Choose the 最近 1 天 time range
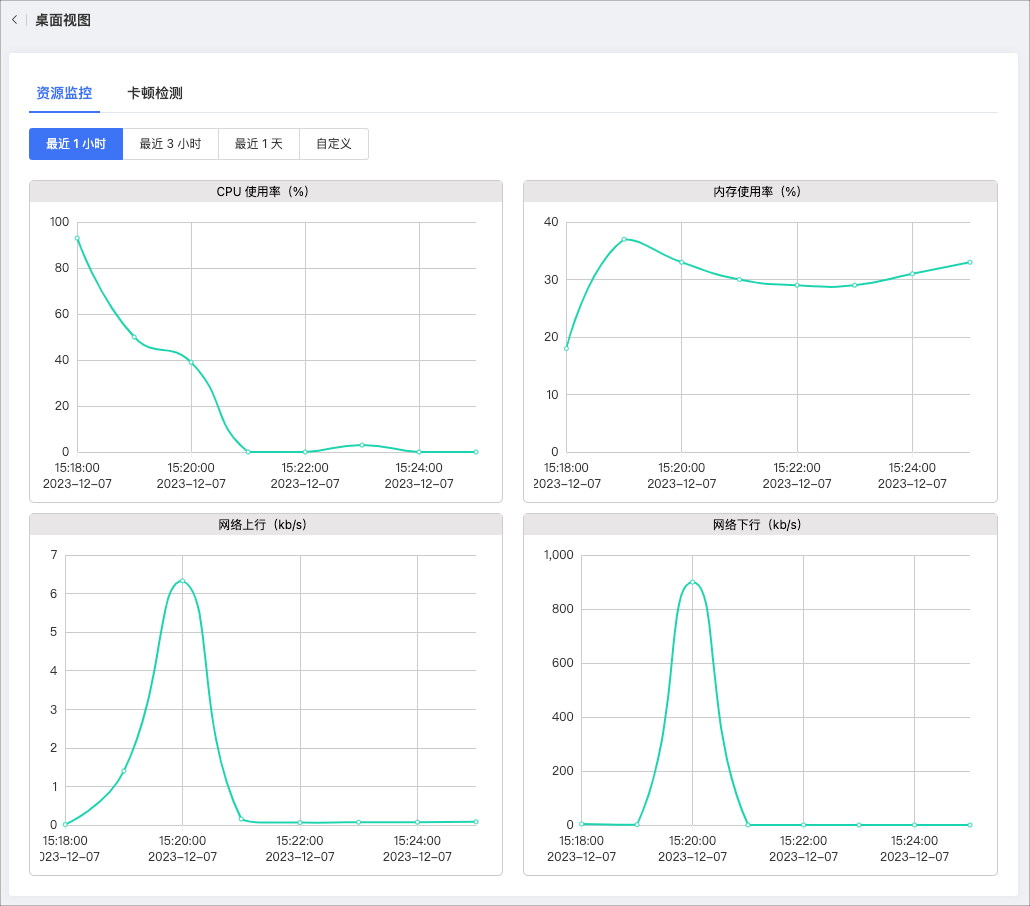1030x906 pixels. point(259,144)
